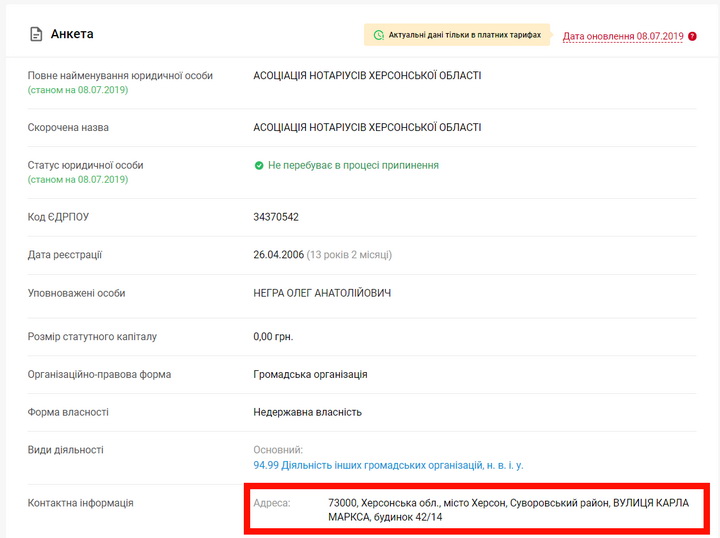
Task: Click the ЄДРПОУ code 34370542
Action: coord(276,217)
